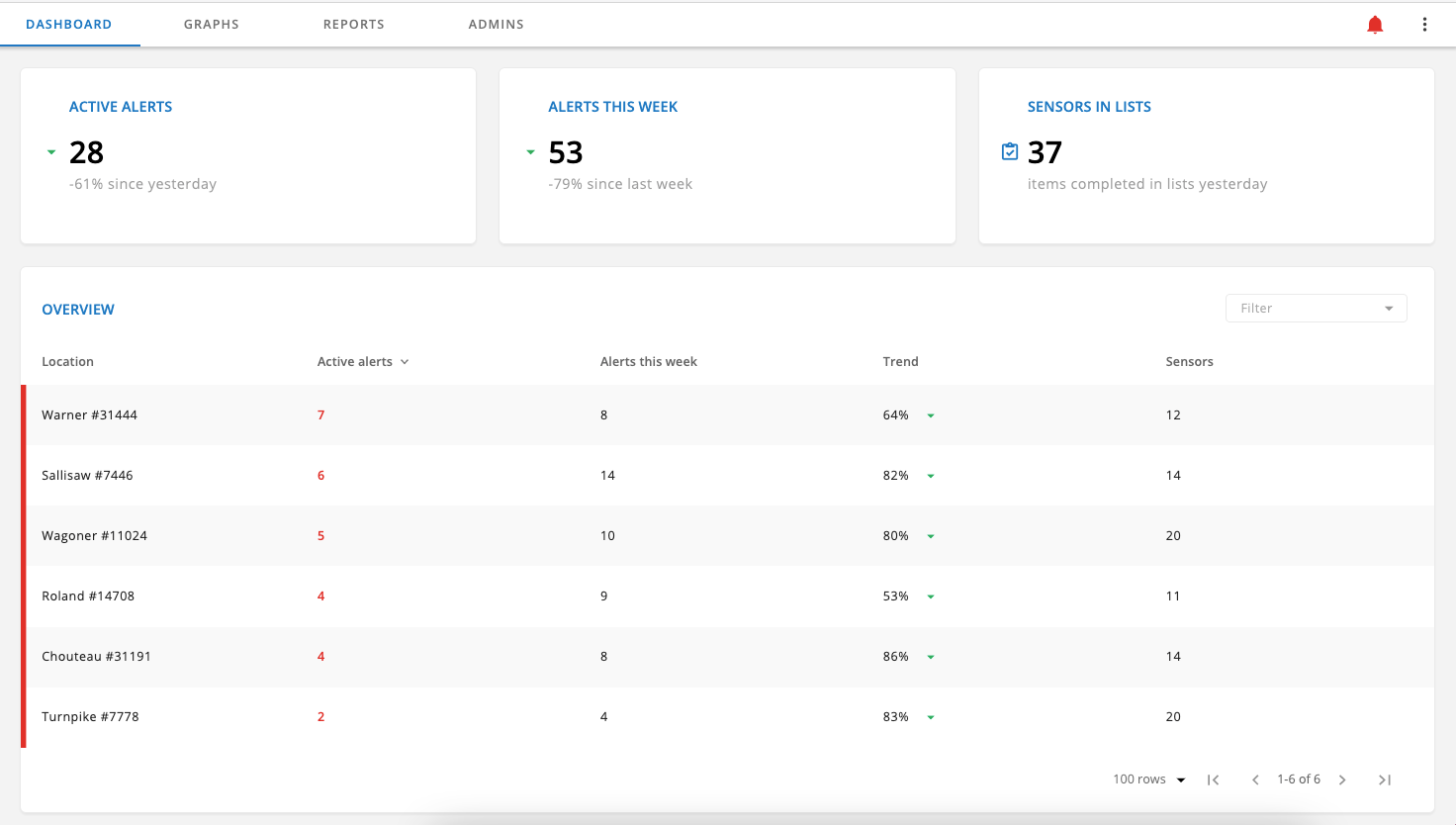Select the Wagoner #11024 location
Screen dimensions: 1456x825
[x=94, y=535]
